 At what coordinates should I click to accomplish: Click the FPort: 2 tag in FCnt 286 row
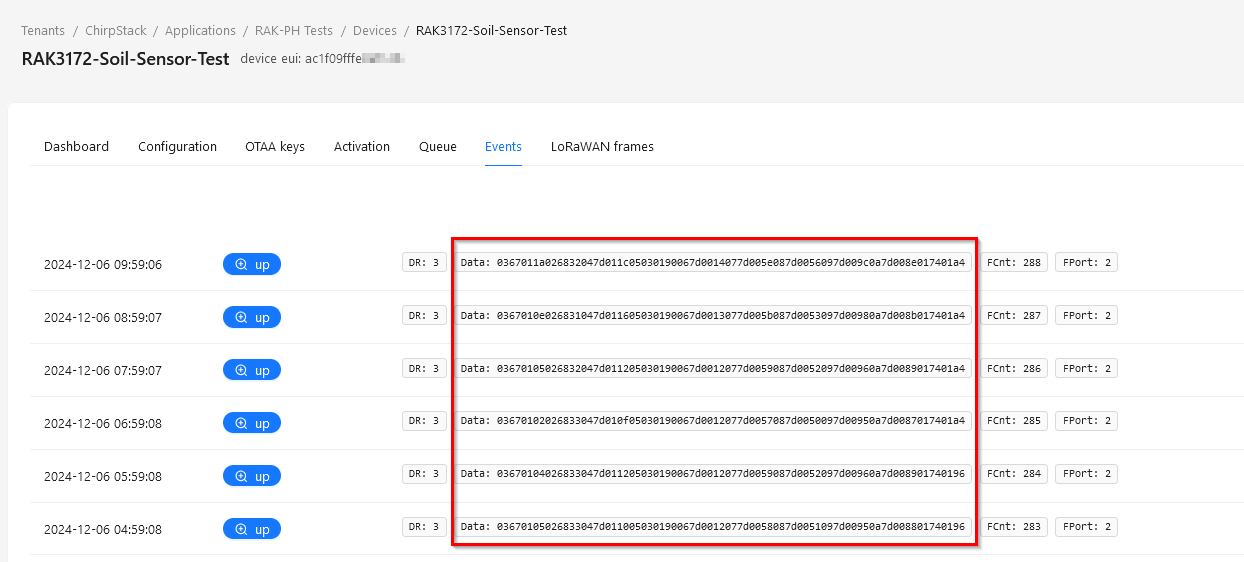point(1086,369)
